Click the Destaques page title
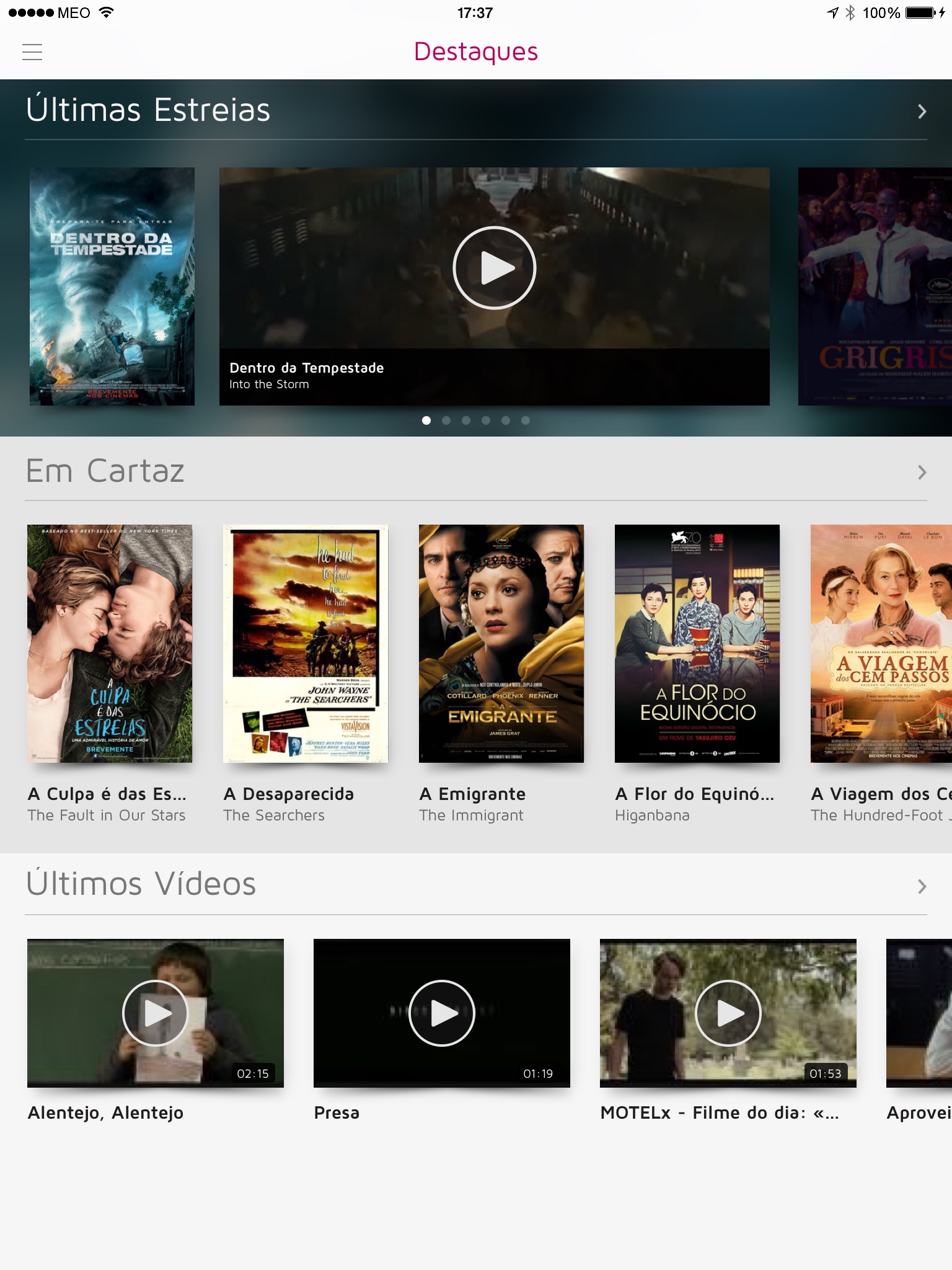Image resolution: width=952 pixels, height=1270 pixels. tap(476, 51)
